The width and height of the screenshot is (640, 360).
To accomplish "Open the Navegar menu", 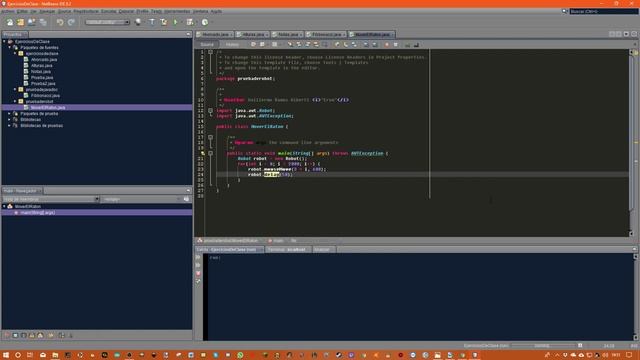I will coord(47,11).
